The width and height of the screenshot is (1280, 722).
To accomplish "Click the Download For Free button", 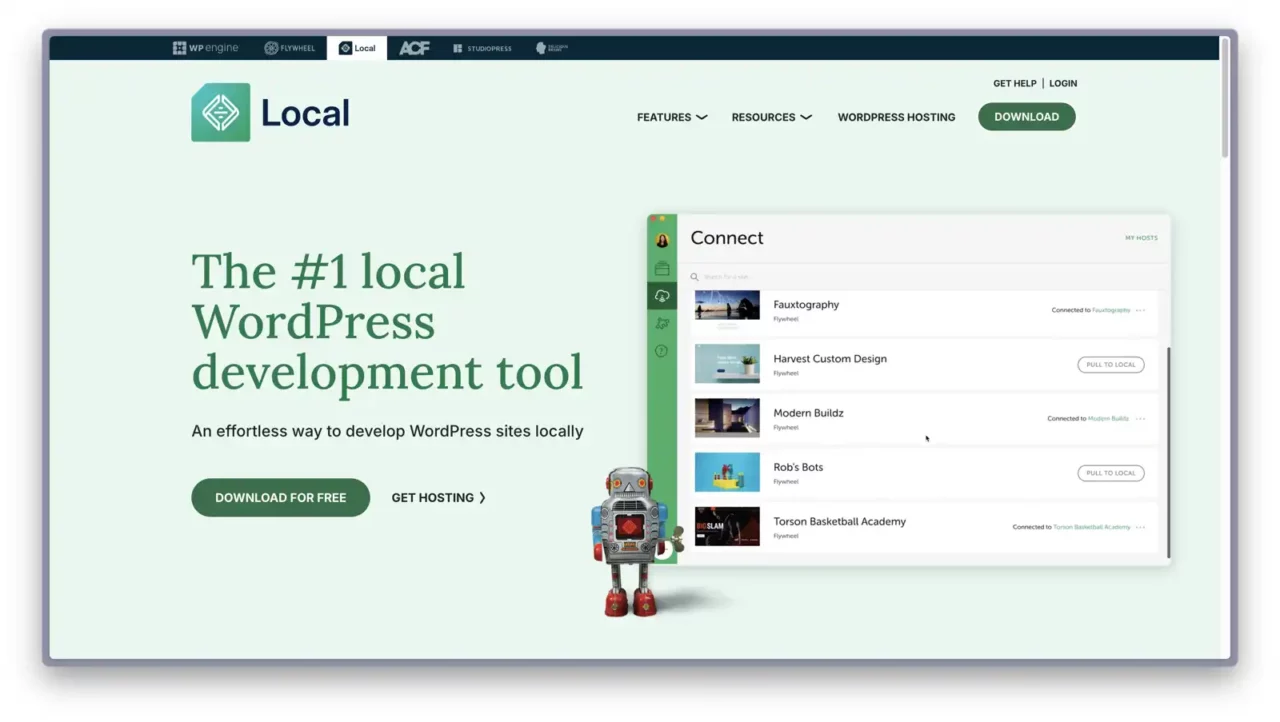I will pos(280,497).
